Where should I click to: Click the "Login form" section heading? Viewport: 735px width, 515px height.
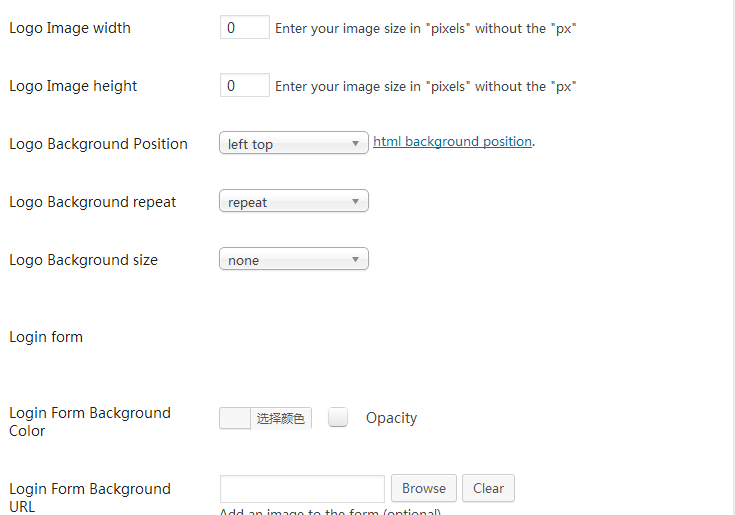[46, 337]
